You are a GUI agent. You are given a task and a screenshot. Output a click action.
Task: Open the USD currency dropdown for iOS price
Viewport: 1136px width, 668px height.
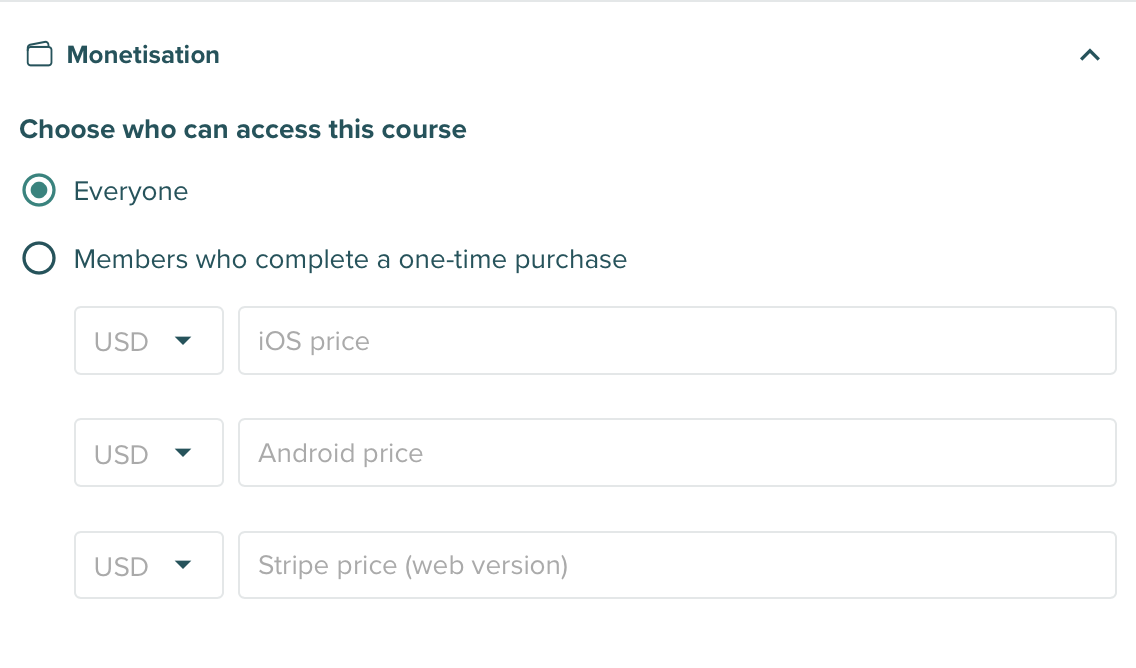point(148,340)
